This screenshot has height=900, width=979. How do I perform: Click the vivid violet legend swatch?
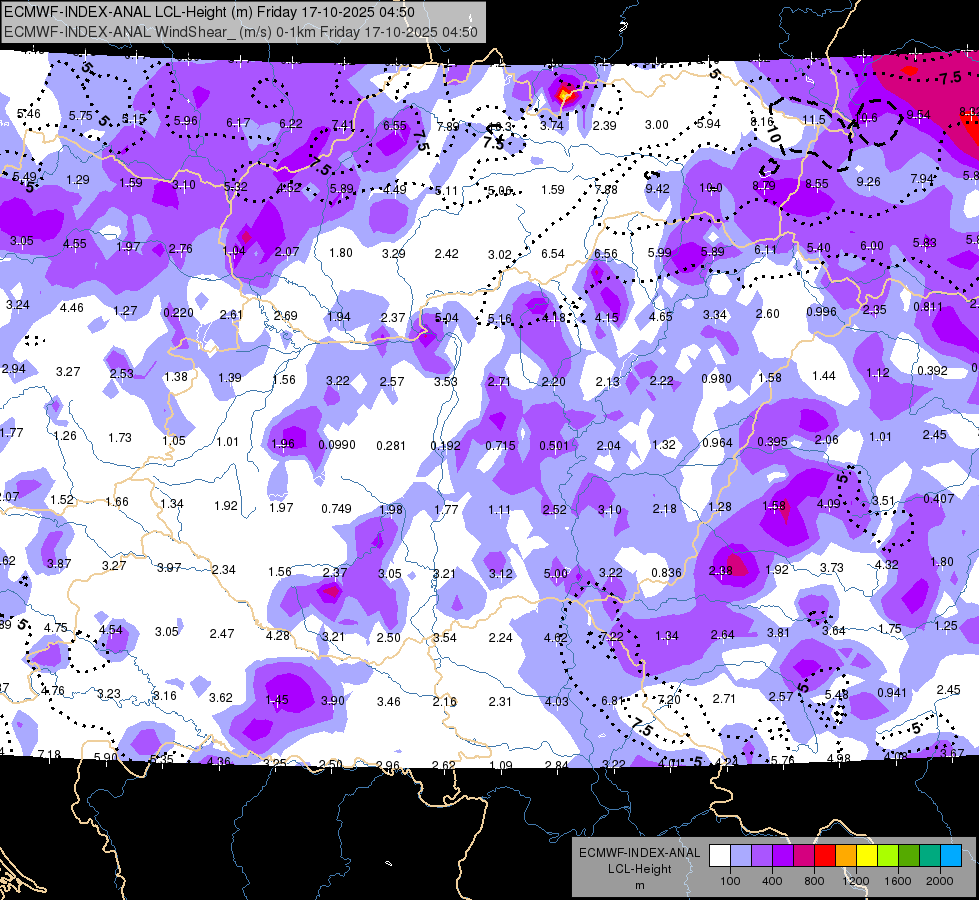(x=783, y=856)
